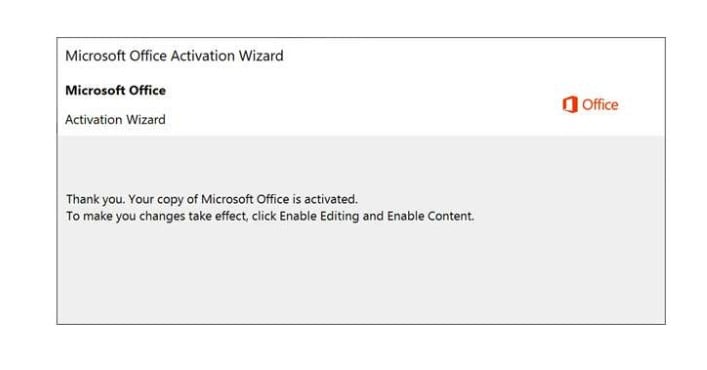Image resolution: width=707 pixels, height=370 pixels.
Task: Click the orange "Office" wordmark text
Action: point(600,105)
